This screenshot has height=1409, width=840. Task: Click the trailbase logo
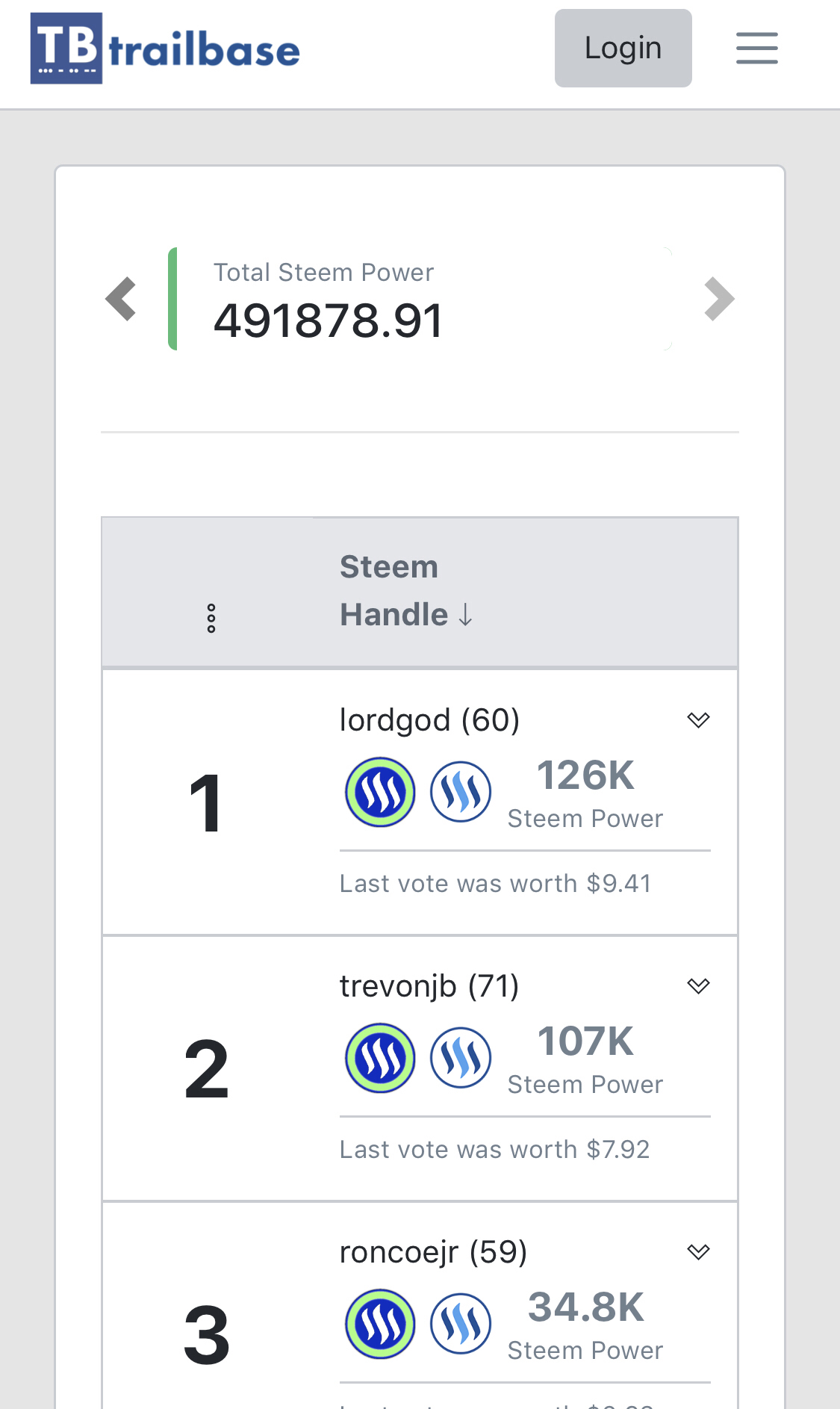165,49
